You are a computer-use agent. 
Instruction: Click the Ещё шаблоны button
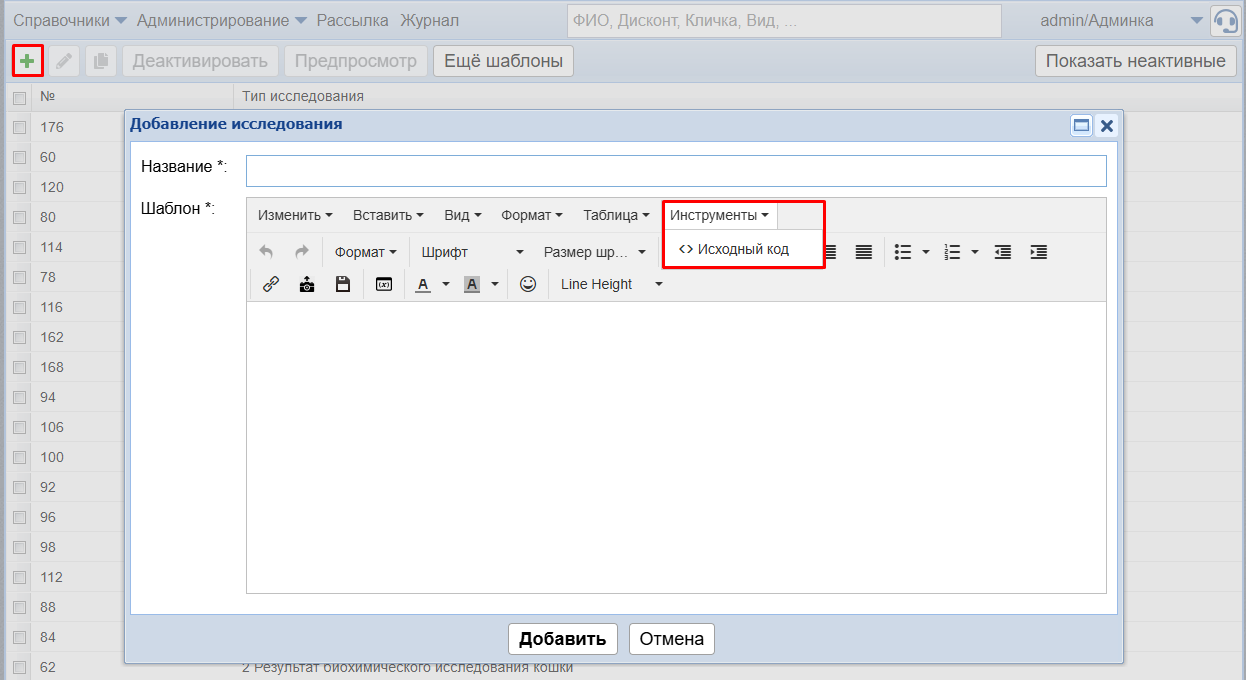point(503,61)
